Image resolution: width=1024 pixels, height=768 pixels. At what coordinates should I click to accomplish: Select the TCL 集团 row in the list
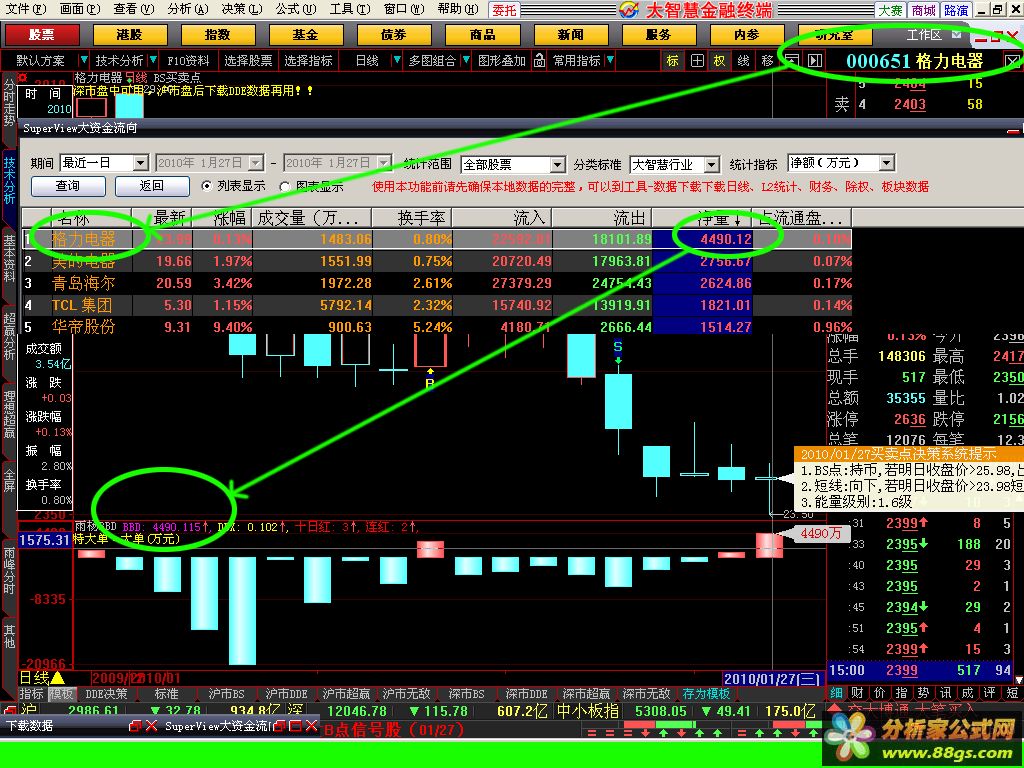tap(437, 305)
